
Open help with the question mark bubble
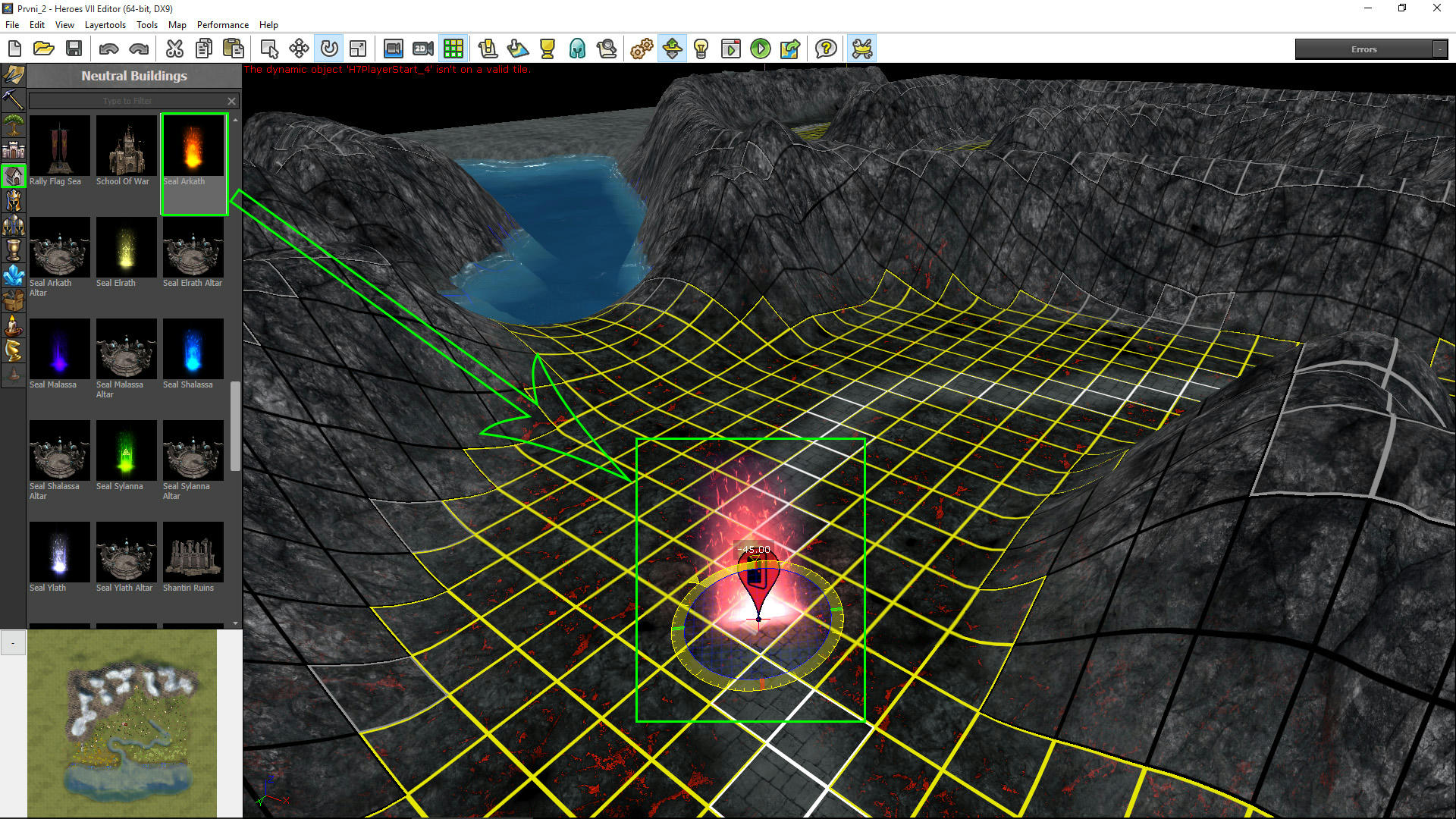coord(826,49)
